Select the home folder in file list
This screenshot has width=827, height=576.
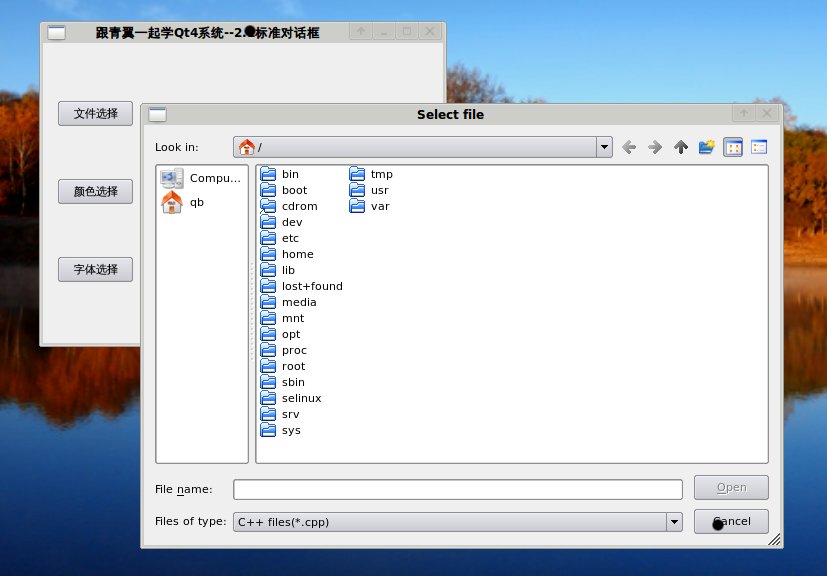click(297, 254)
